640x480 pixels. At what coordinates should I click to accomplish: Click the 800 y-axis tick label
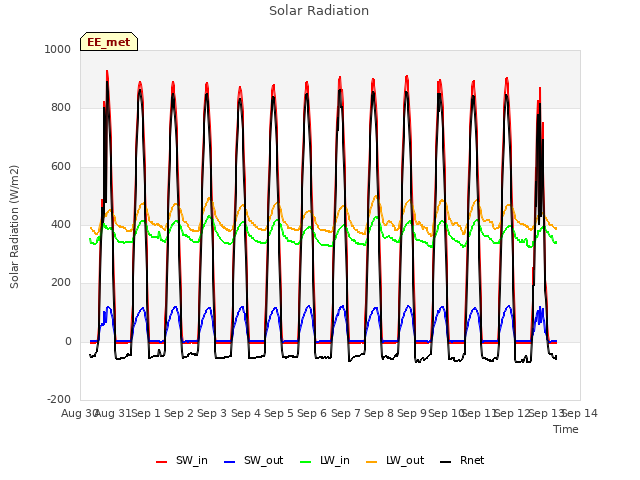click(61, 108)
